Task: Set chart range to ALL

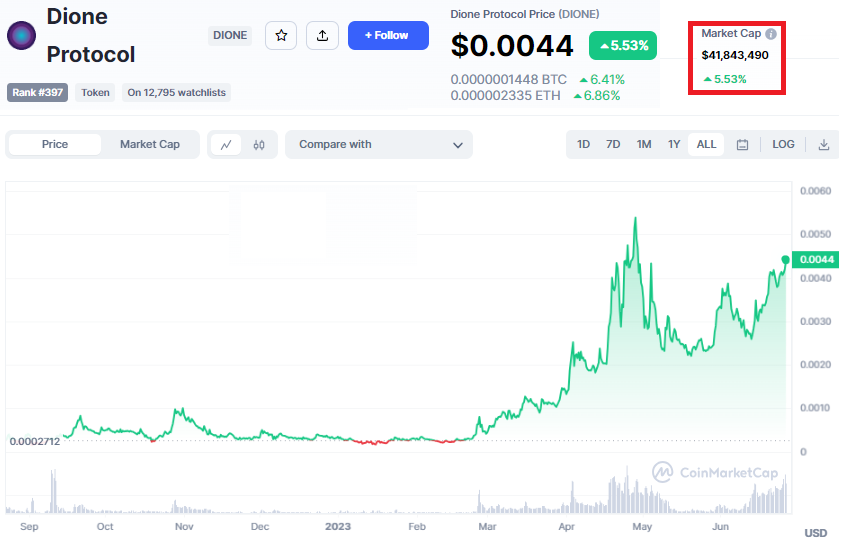Action: click(706, 145)
